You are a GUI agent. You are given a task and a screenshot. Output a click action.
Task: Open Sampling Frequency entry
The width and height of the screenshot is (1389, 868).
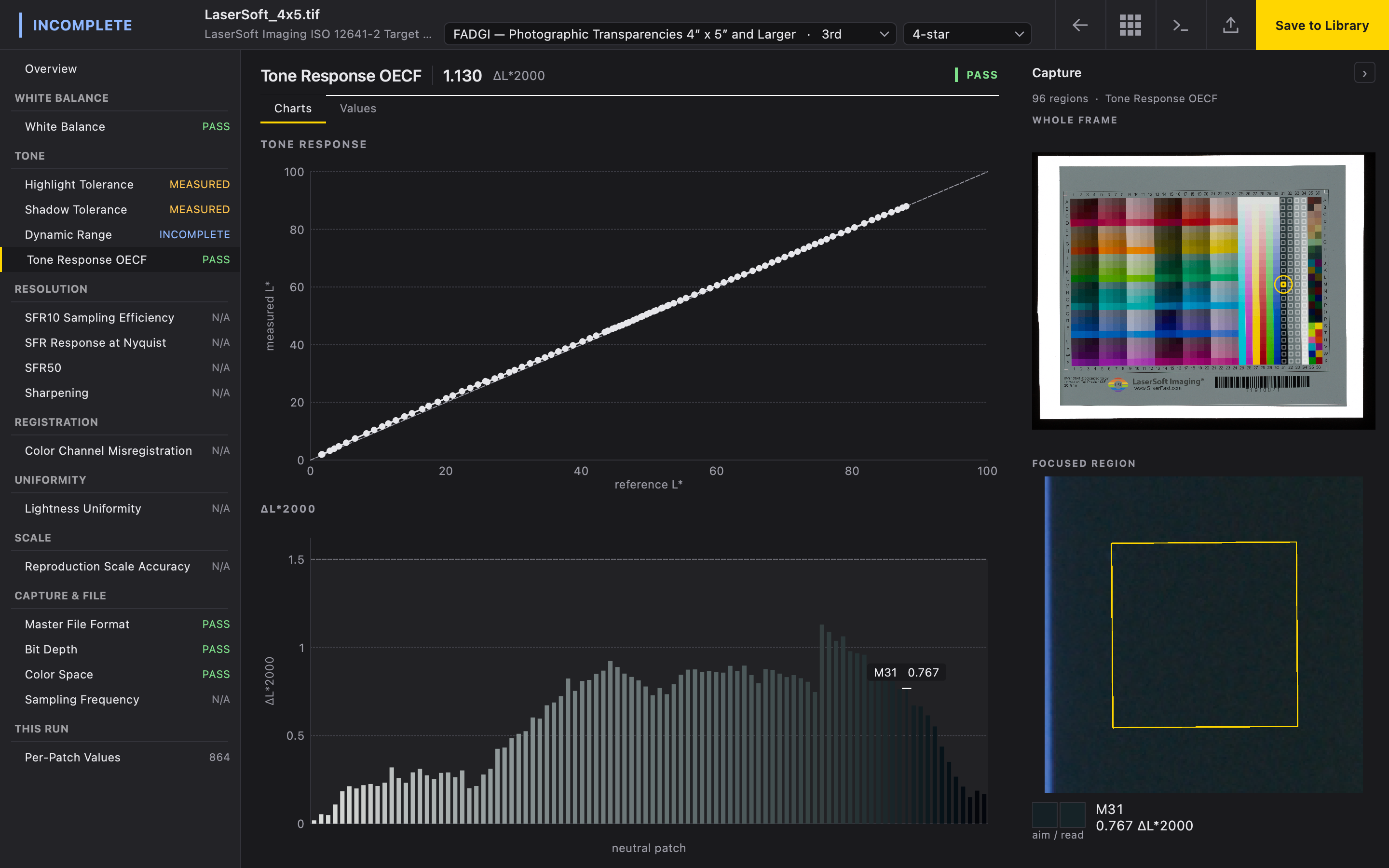point(121,699)
